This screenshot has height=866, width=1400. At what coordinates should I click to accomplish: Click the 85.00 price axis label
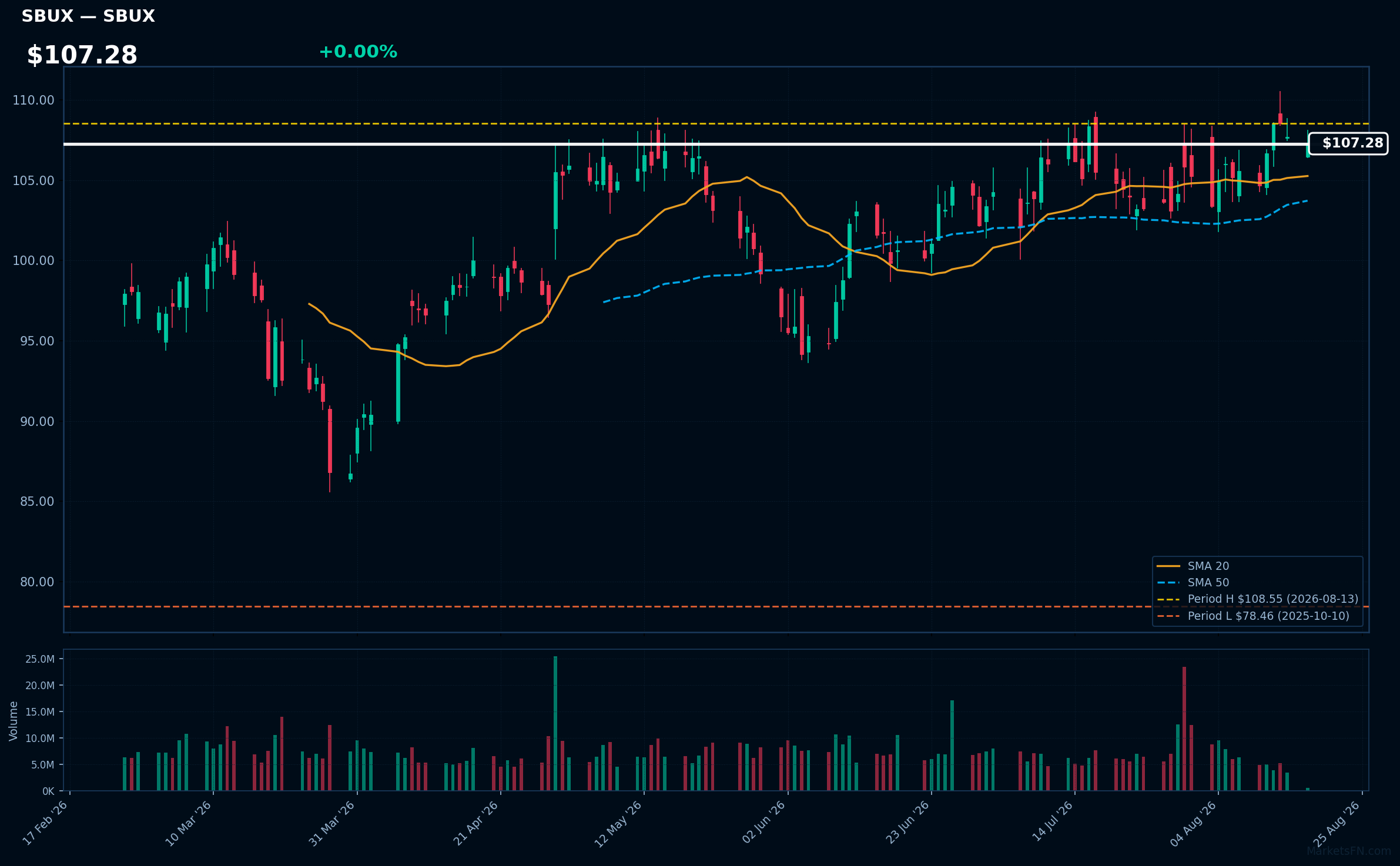tap(37, 502)
